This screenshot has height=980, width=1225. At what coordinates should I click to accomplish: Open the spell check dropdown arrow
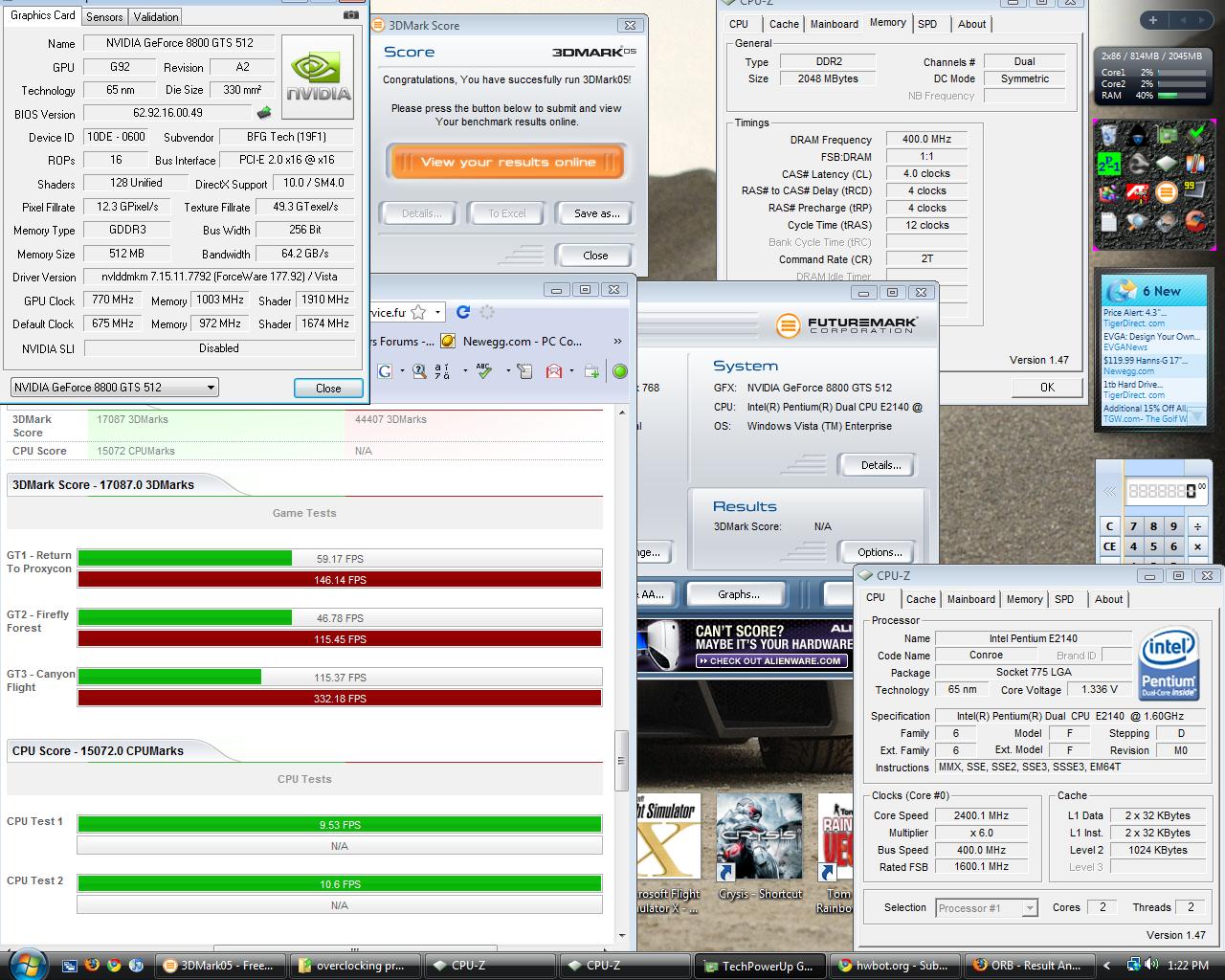click(507, 371)
